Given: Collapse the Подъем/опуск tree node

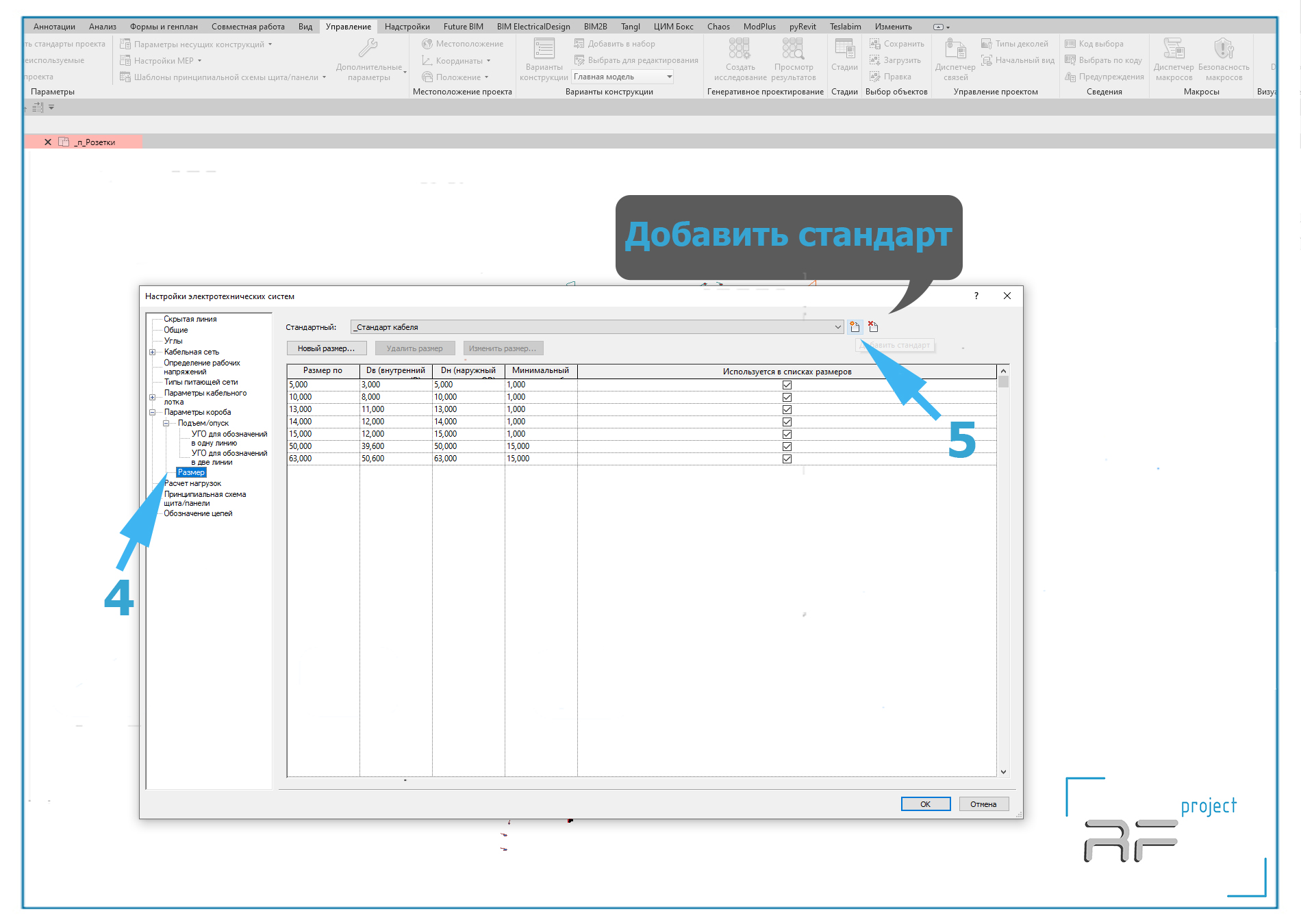Looking at the screenshot, I should coord(166,423).
